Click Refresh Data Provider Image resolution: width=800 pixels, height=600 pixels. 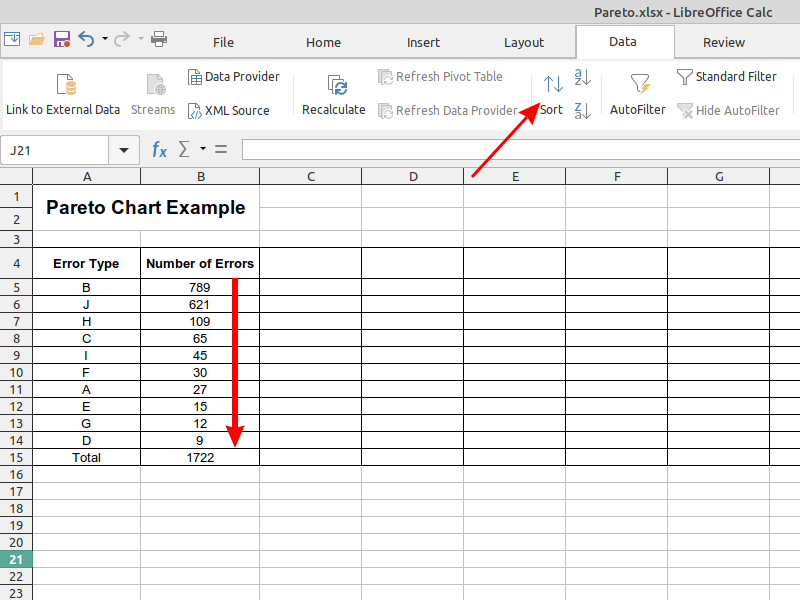[x=448, y=111]
